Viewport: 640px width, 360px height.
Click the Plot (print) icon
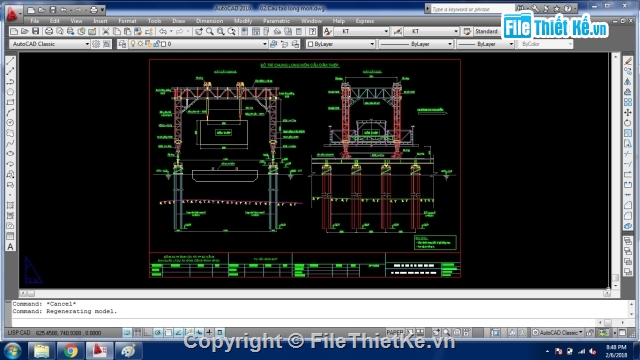point(49,31)
